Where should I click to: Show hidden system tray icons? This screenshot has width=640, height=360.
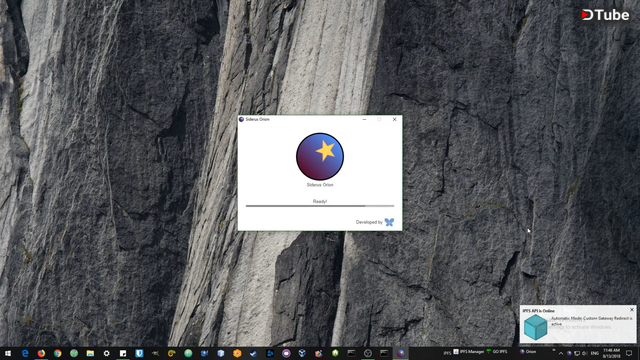click(x=561, y=353)
